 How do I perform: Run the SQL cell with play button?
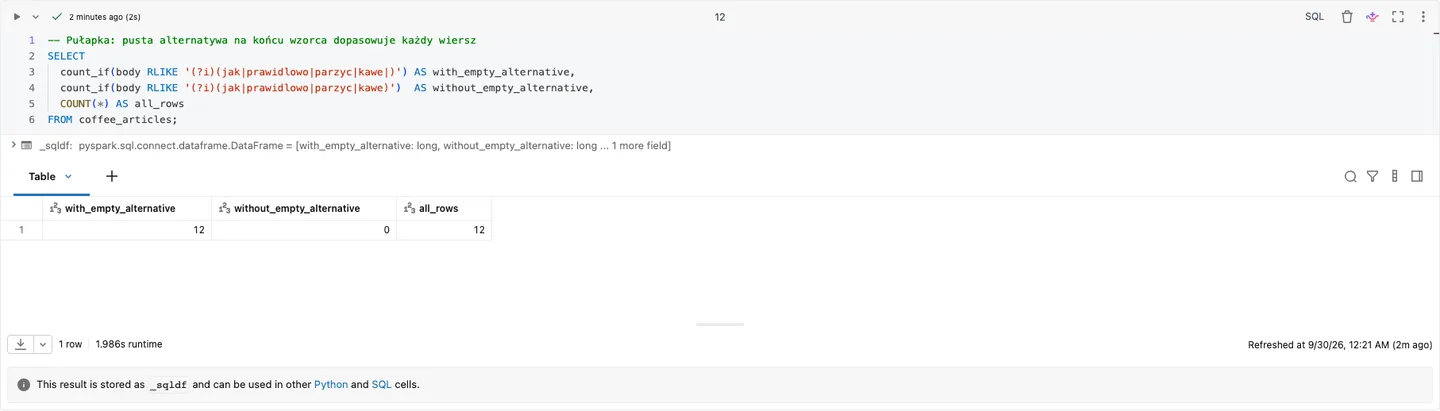(17, 17)
